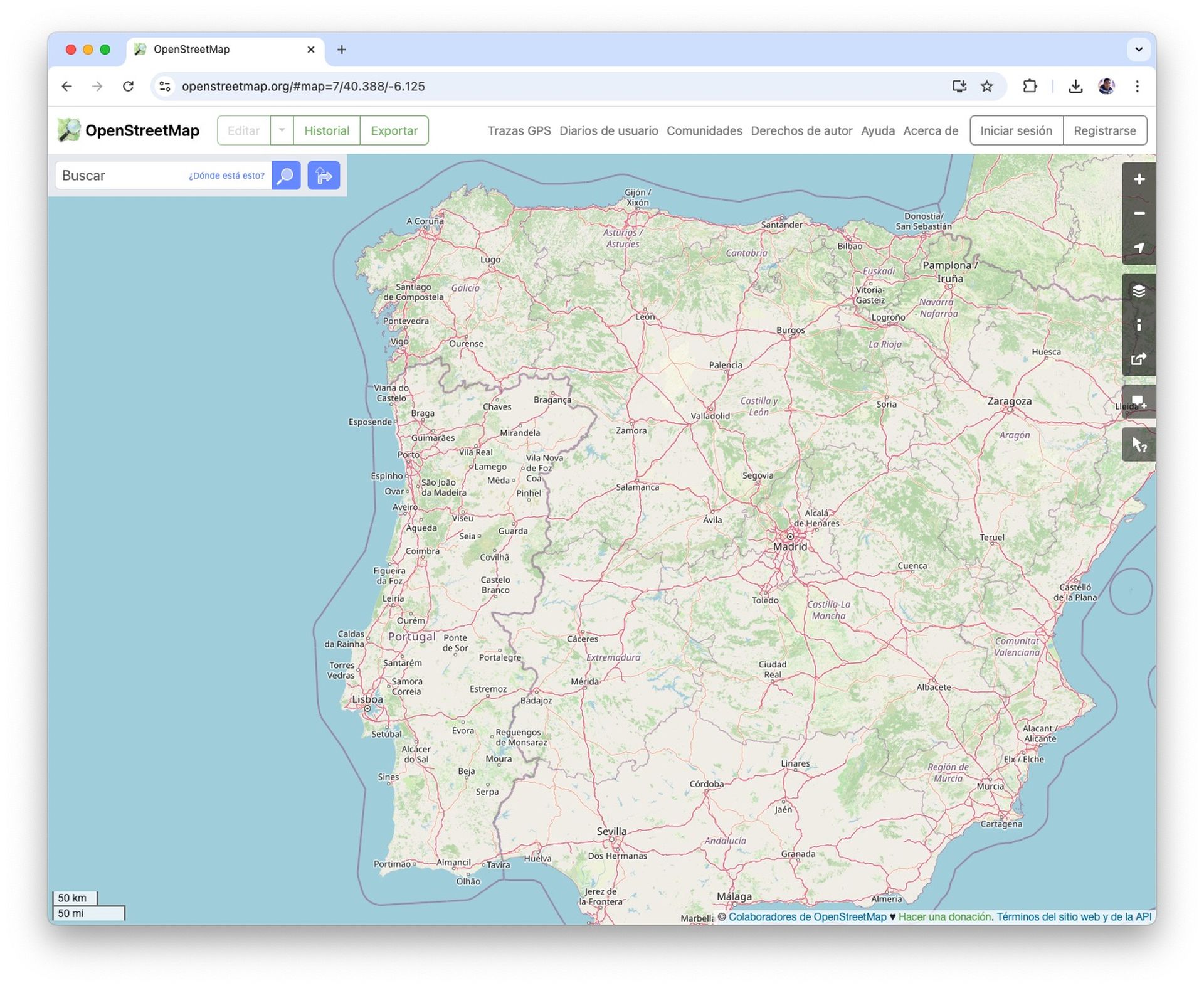Open the browser tab list chevron
1204x988 pixels.
[x=1138, y=50]
